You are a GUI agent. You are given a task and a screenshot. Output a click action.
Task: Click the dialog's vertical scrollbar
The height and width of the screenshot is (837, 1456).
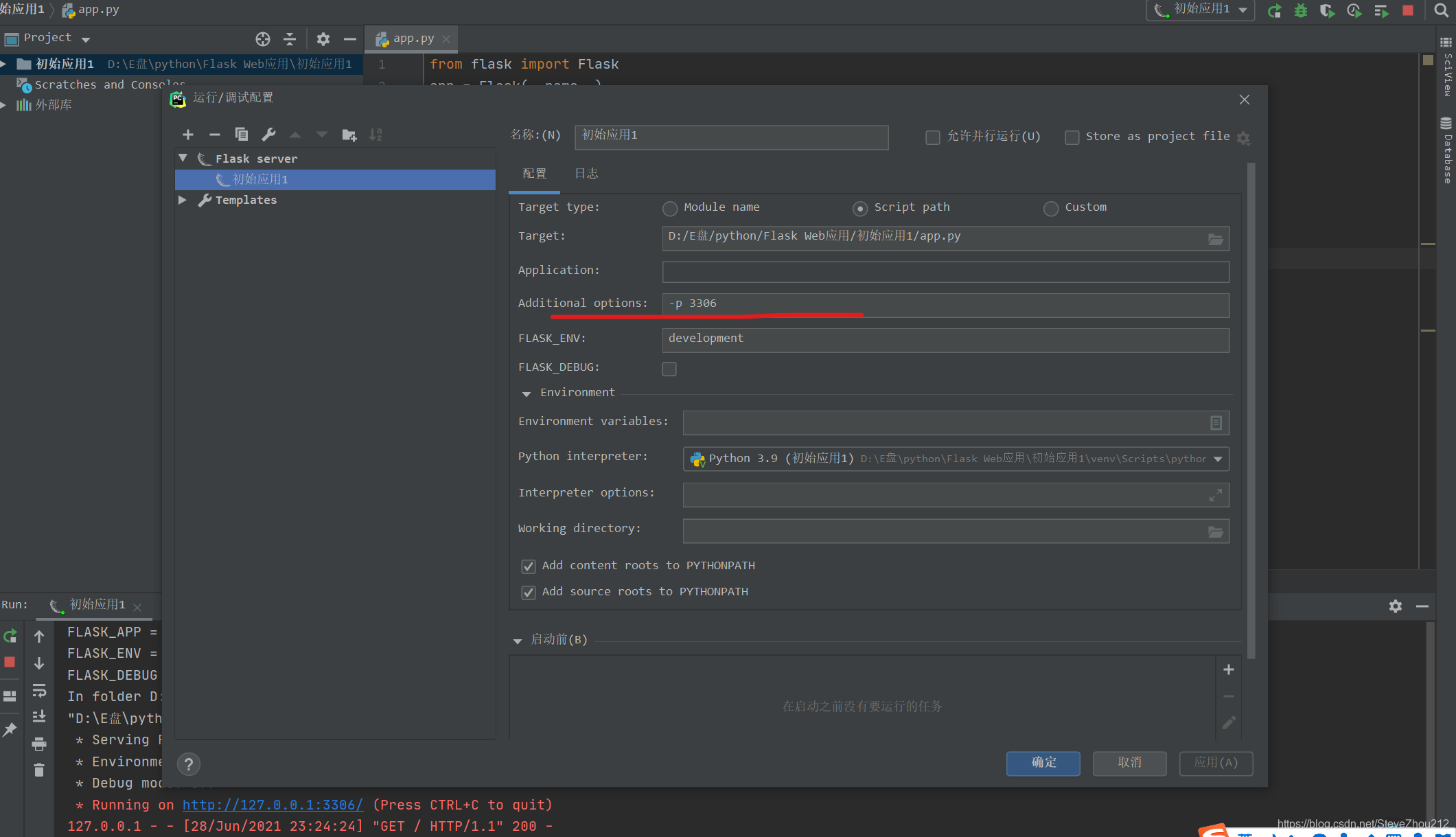pos(1251,411)
